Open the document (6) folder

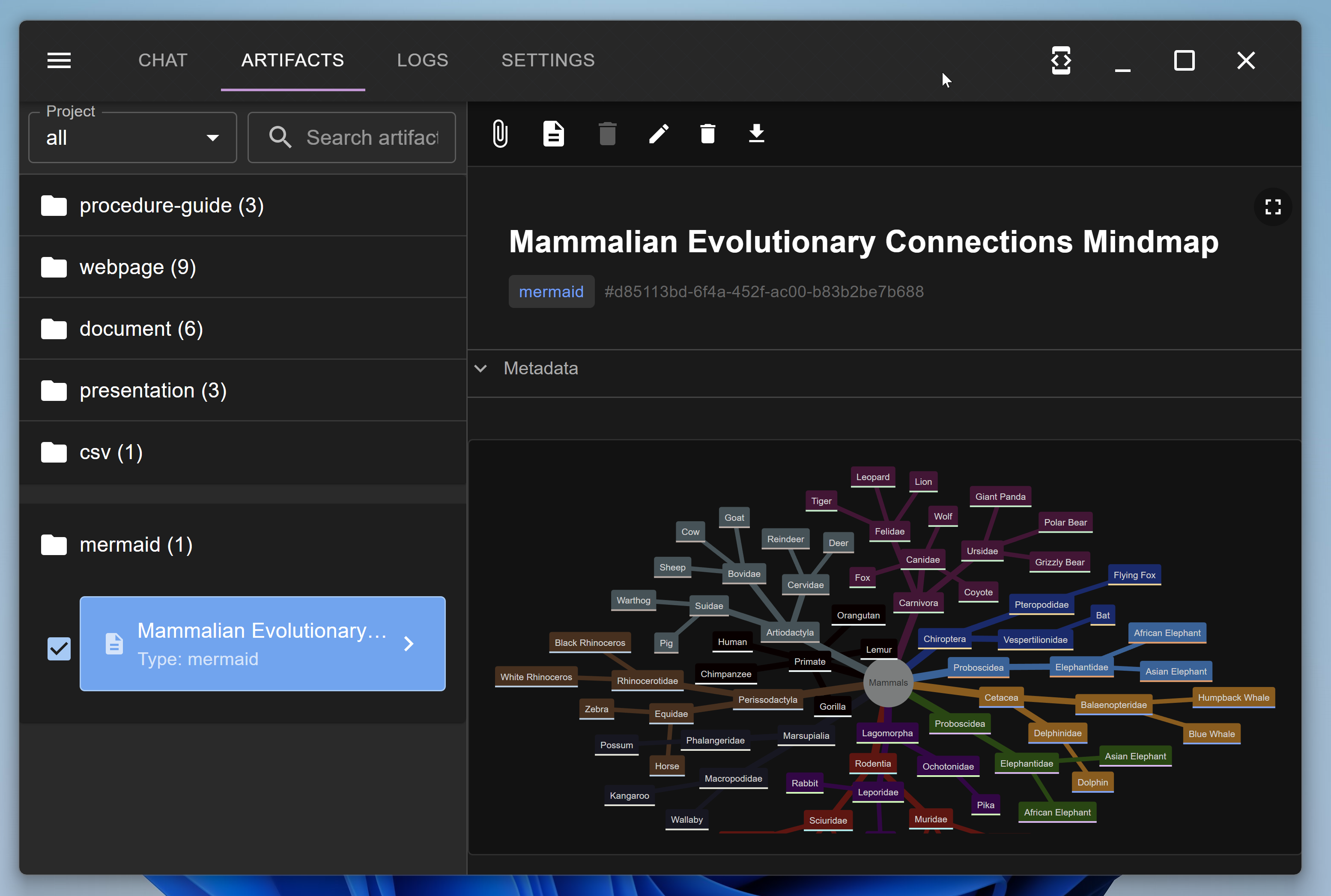click(x=243, y=329)
